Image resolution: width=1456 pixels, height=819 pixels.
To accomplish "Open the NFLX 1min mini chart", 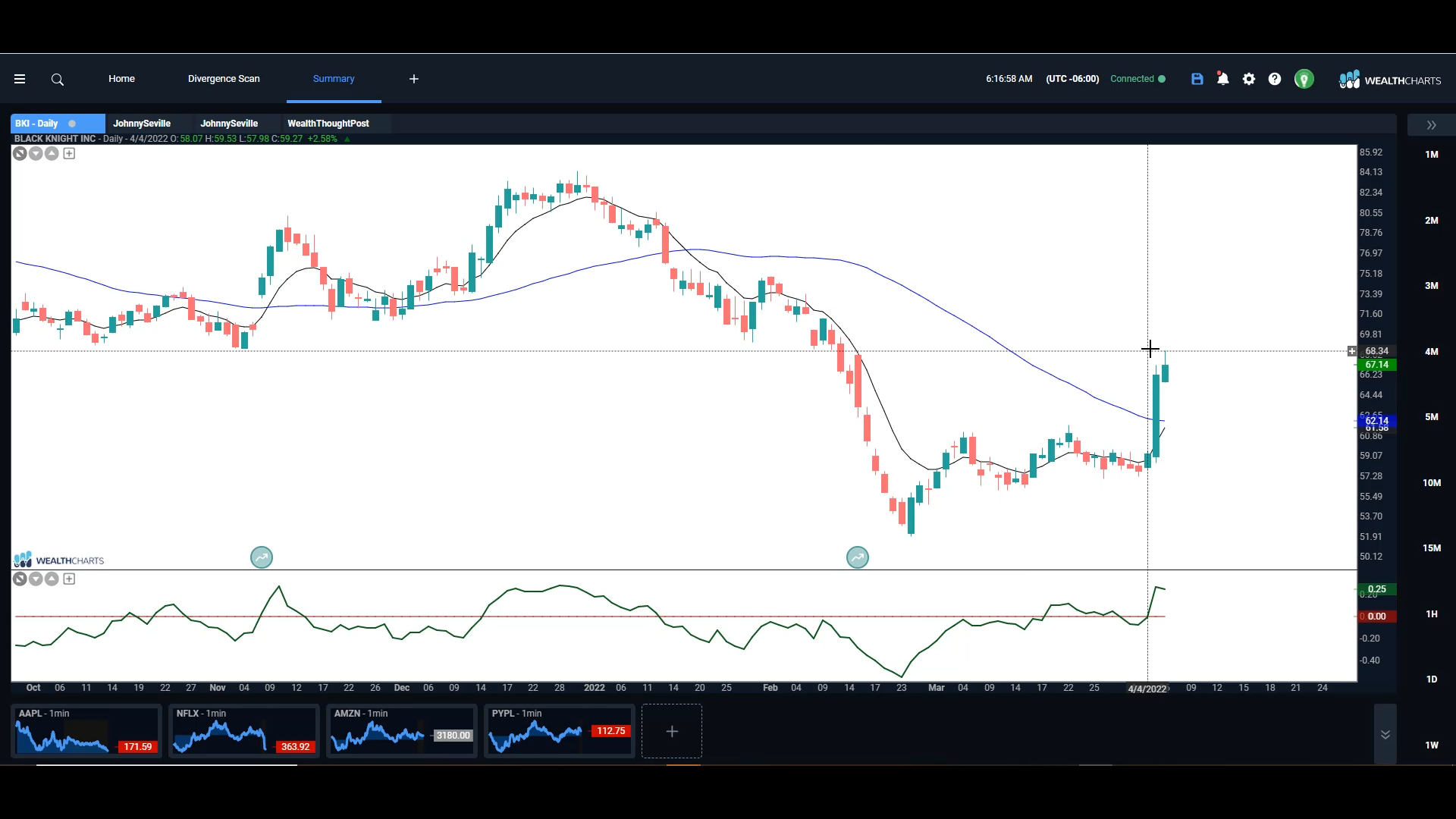I will 244,731.
